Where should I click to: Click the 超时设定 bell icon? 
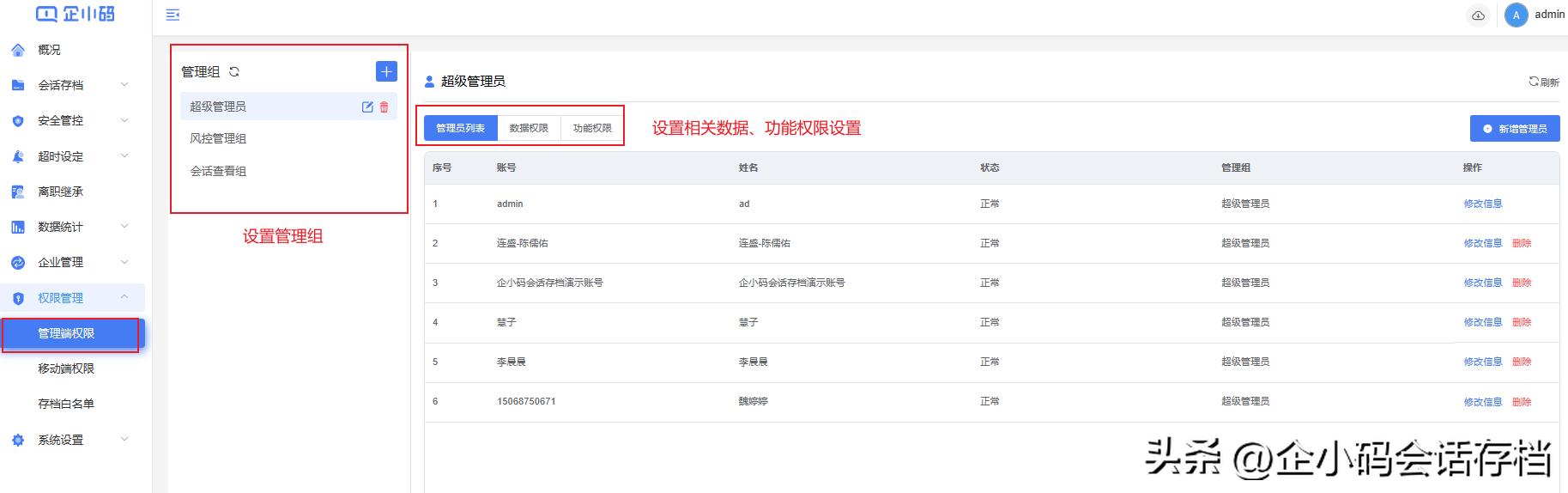pos(18,156)
